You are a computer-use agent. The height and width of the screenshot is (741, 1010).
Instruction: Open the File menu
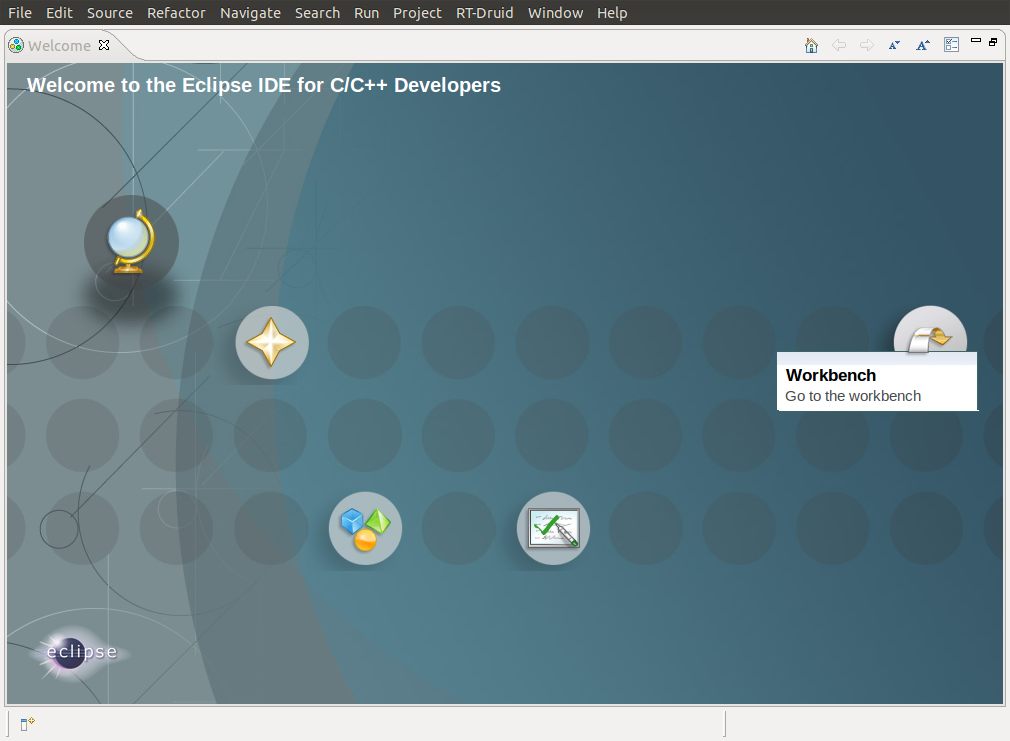[20, 13]
